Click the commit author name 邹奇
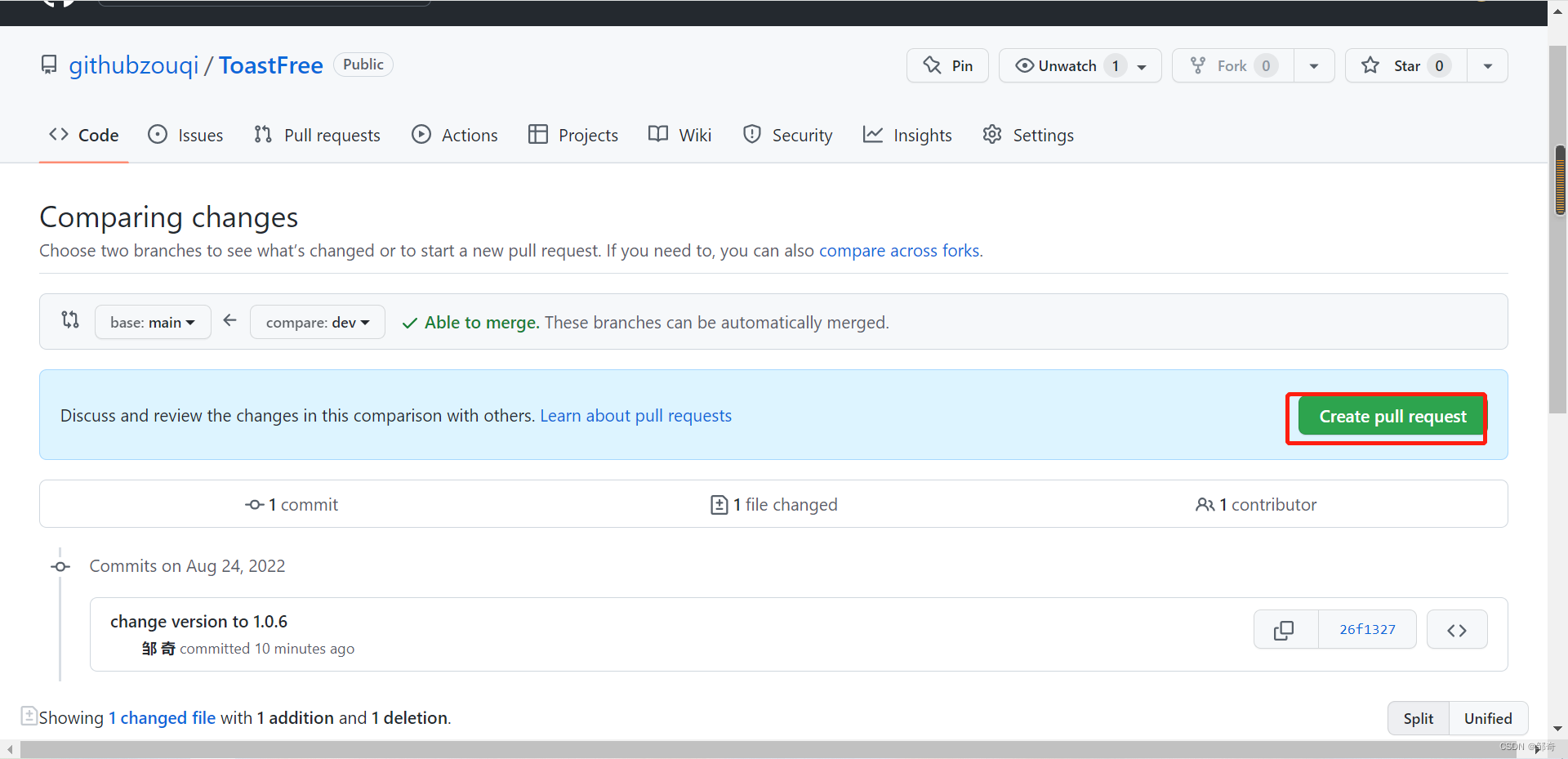 [158, 649]
